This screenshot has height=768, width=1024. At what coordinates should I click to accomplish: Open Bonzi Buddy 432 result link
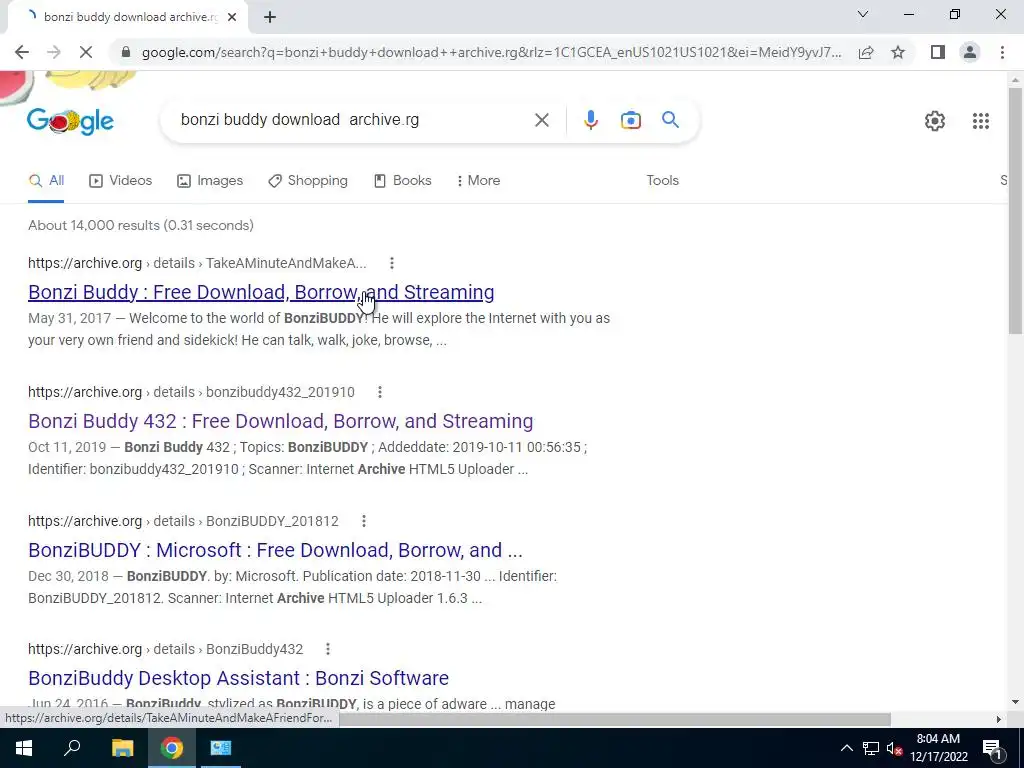coord(281,421)
